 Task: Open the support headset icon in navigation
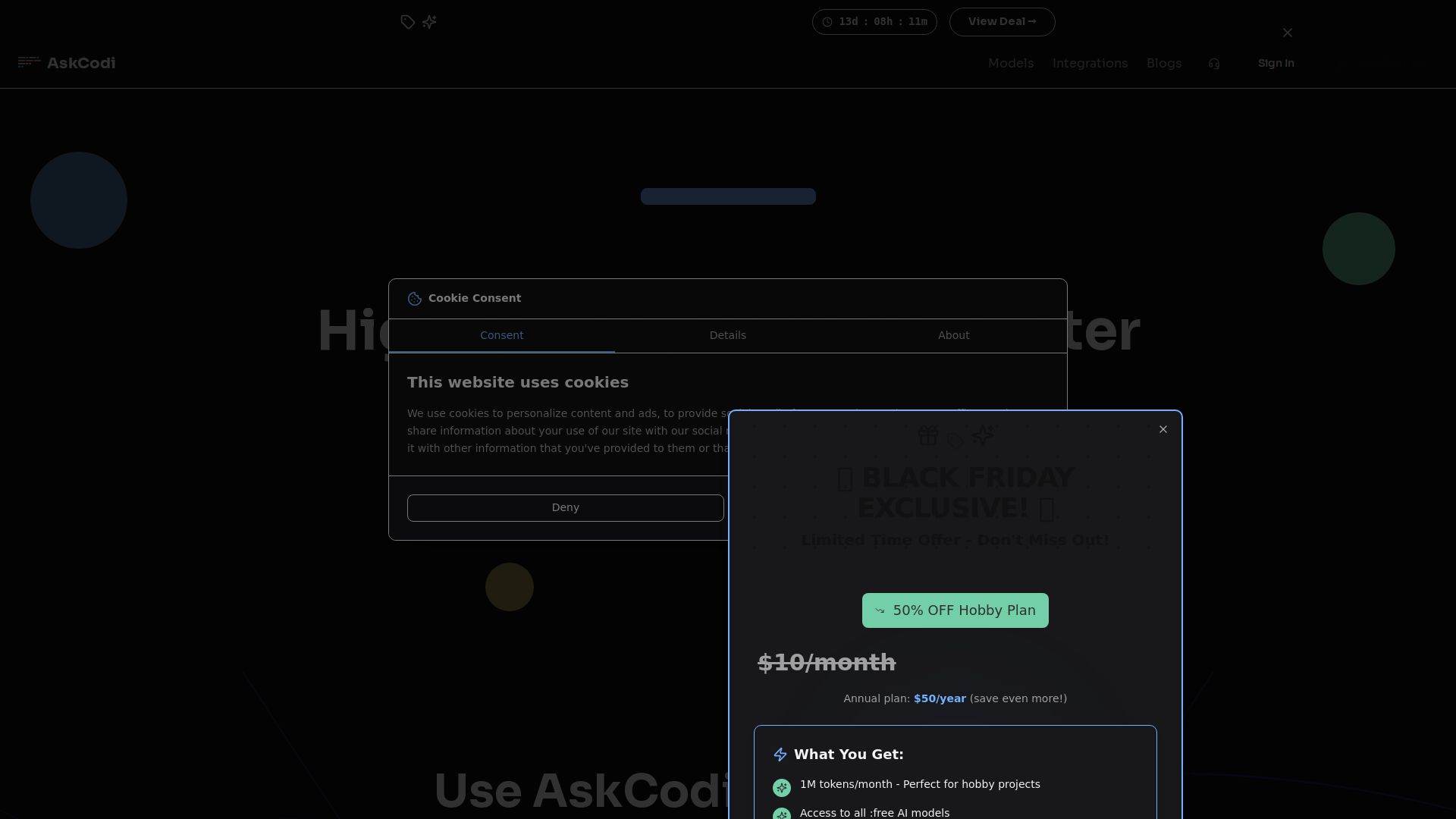click(1214, 64)
